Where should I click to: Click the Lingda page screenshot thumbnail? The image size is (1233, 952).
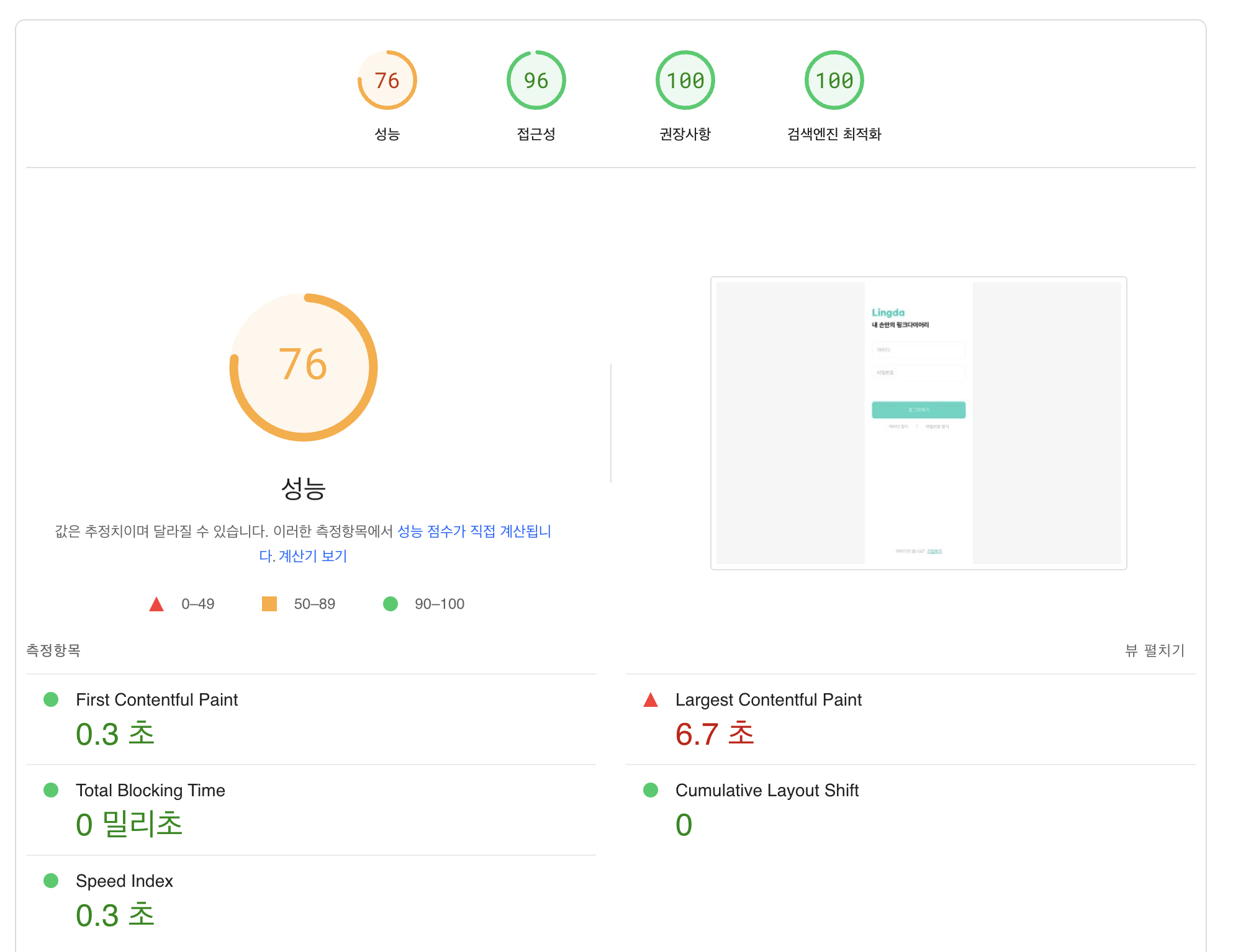pos(918,423)
